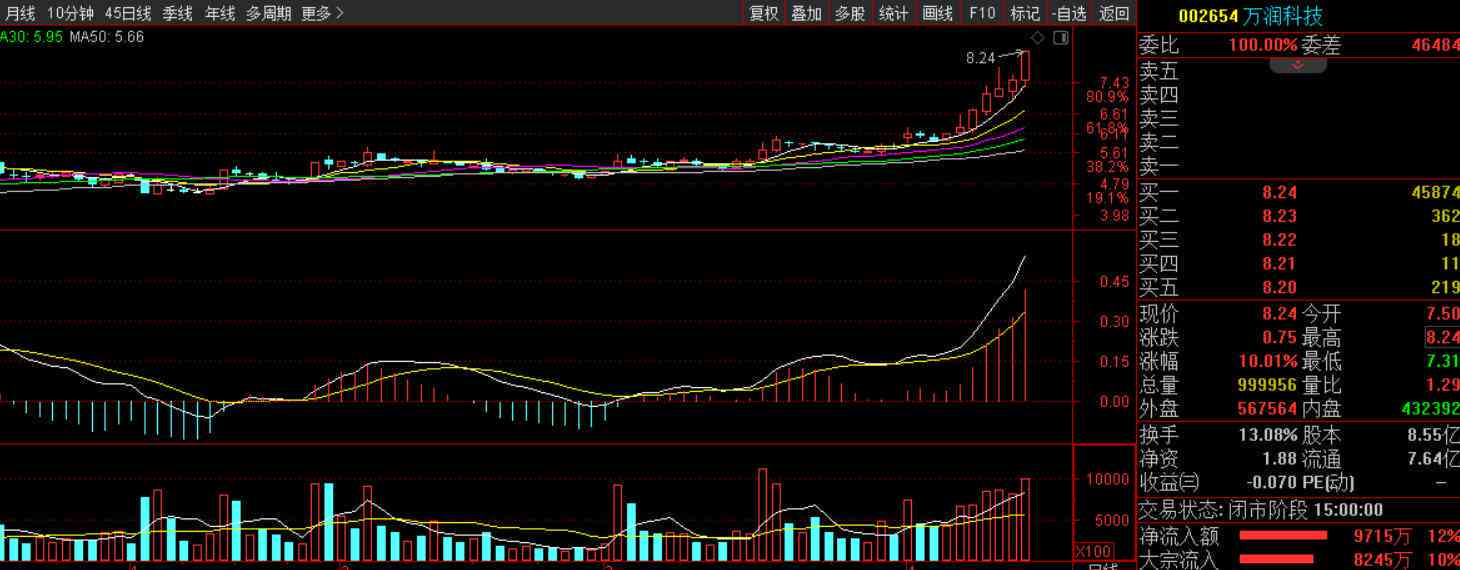Activate the 画线 drawing tool
Viewport: 1460px width, 570px height.
point(937,13)
